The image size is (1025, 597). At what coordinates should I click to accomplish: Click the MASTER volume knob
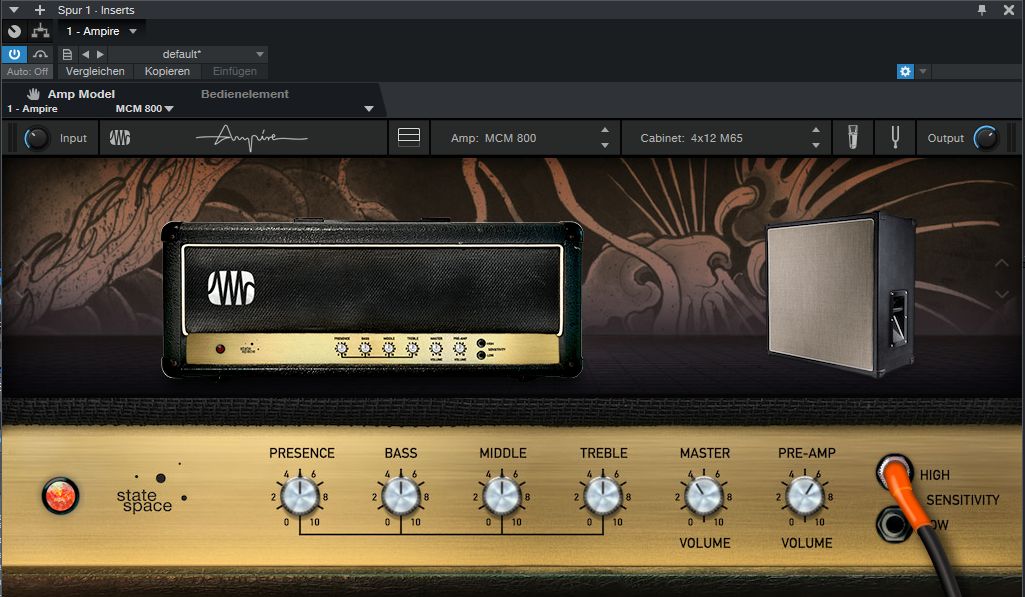(703, 496)
